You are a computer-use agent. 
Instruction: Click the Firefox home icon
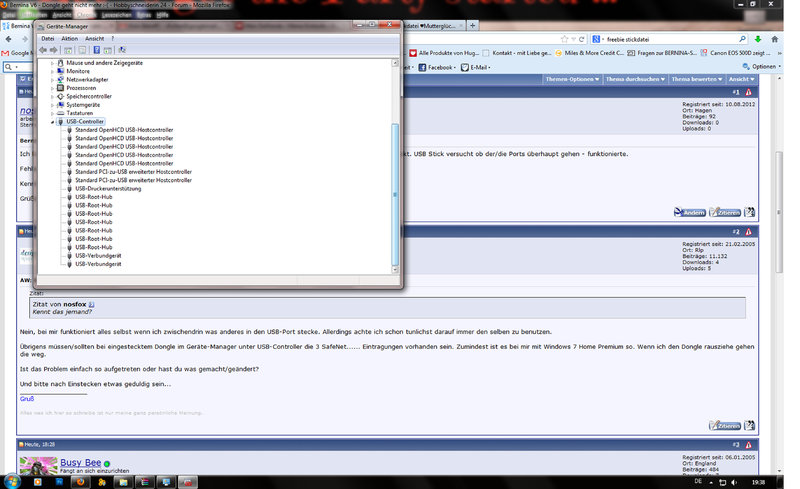(x=774, y=39)
